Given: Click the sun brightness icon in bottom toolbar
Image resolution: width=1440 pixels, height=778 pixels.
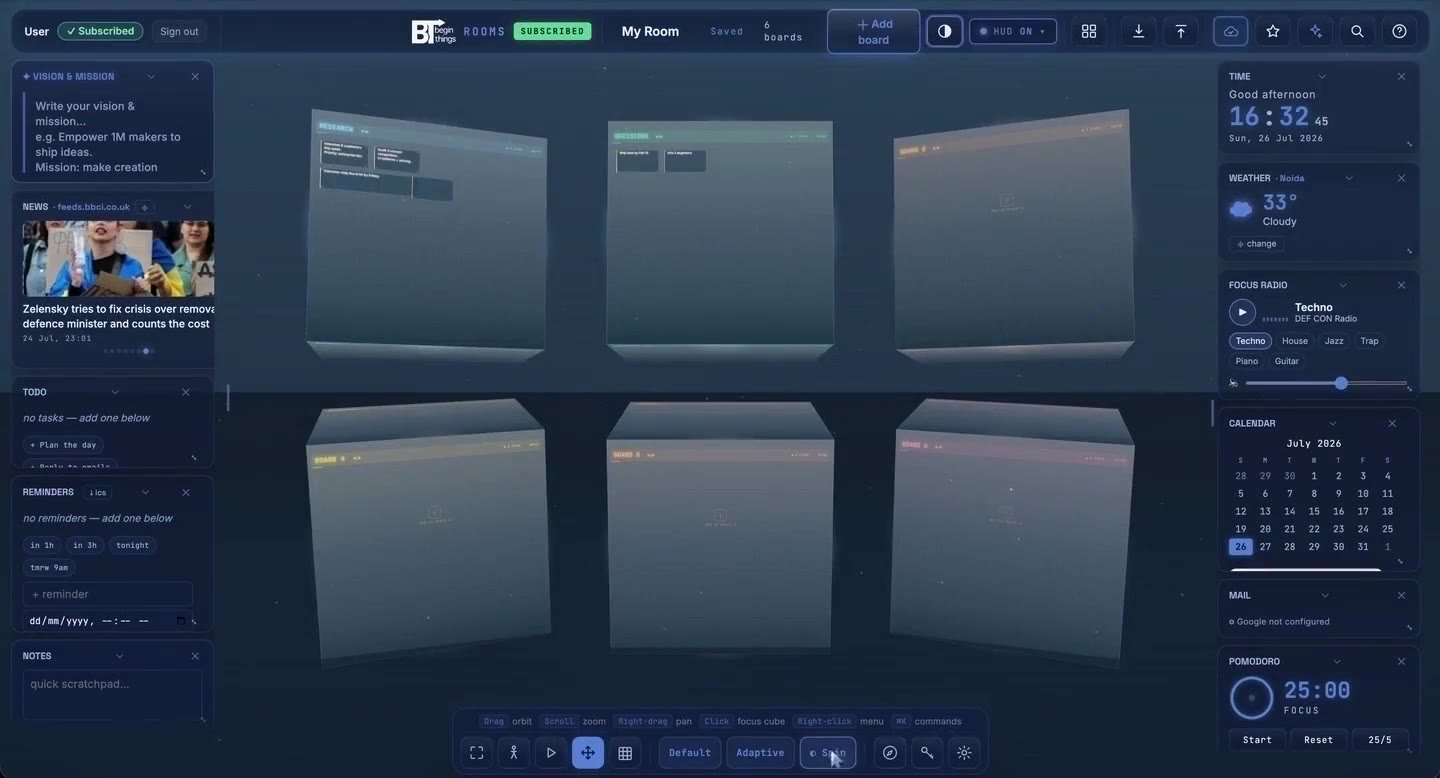Looking at the screenshot, I should point(964,753).
